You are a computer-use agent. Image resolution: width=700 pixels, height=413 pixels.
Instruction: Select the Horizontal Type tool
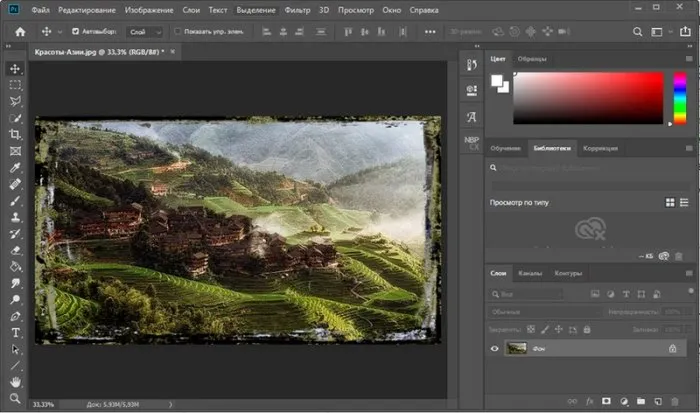pos(15,333)
